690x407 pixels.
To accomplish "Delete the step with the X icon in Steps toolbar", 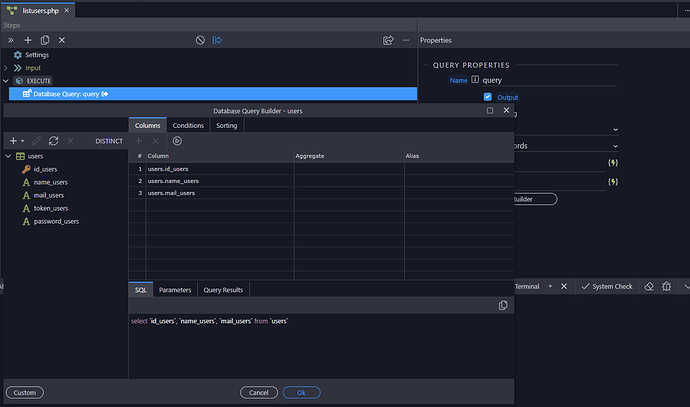I will point(62,40).
